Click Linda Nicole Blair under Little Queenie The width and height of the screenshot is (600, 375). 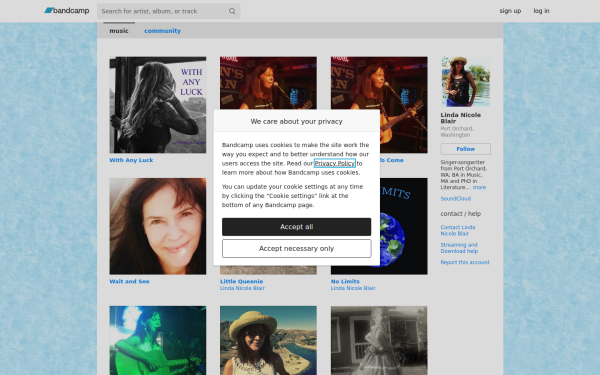(242, 288)
